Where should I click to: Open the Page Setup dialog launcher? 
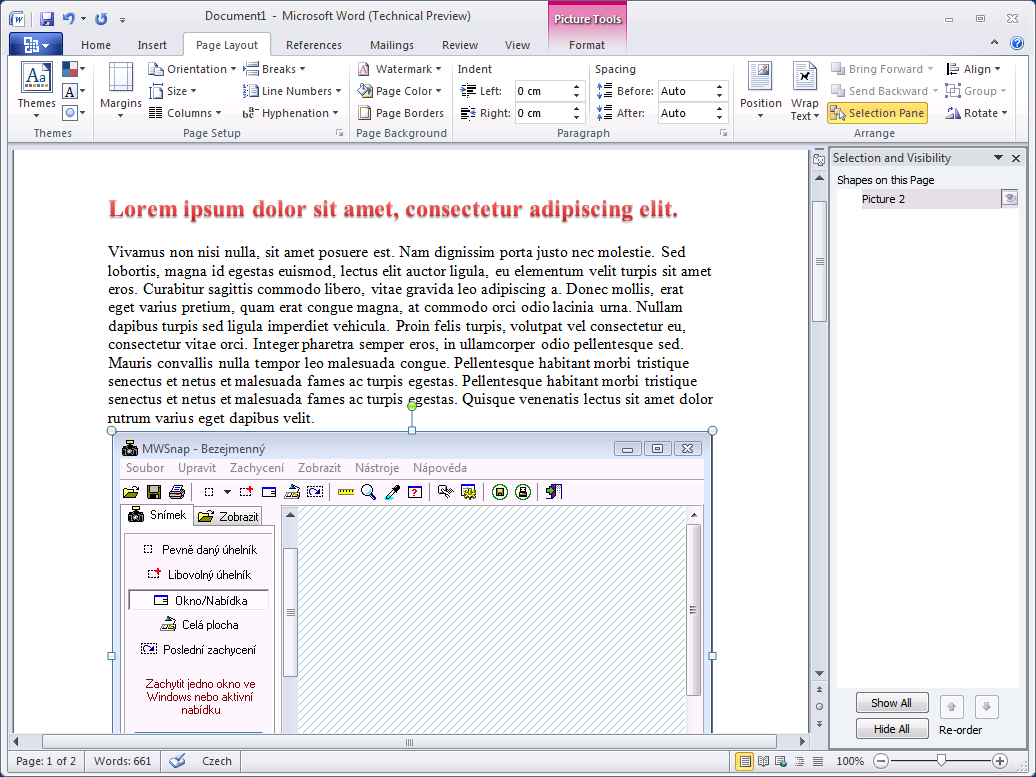(x=340, y=133)
